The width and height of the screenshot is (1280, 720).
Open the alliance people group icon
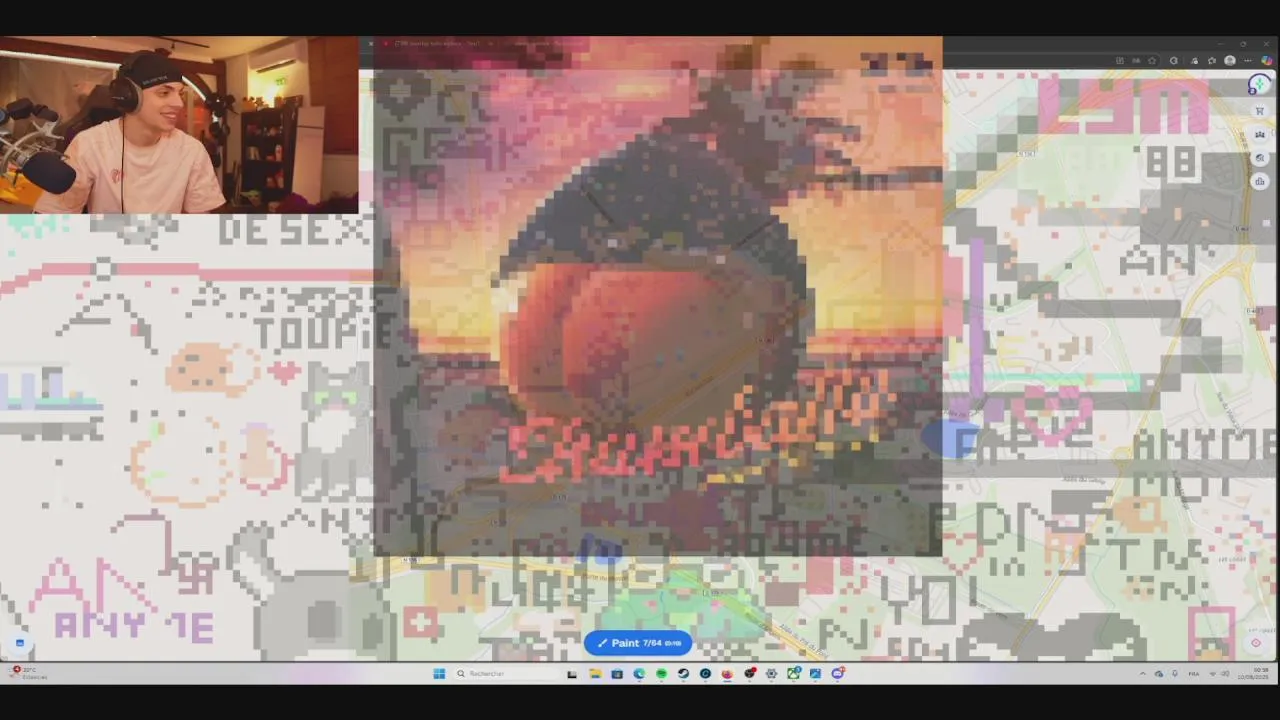point(1260,134)
